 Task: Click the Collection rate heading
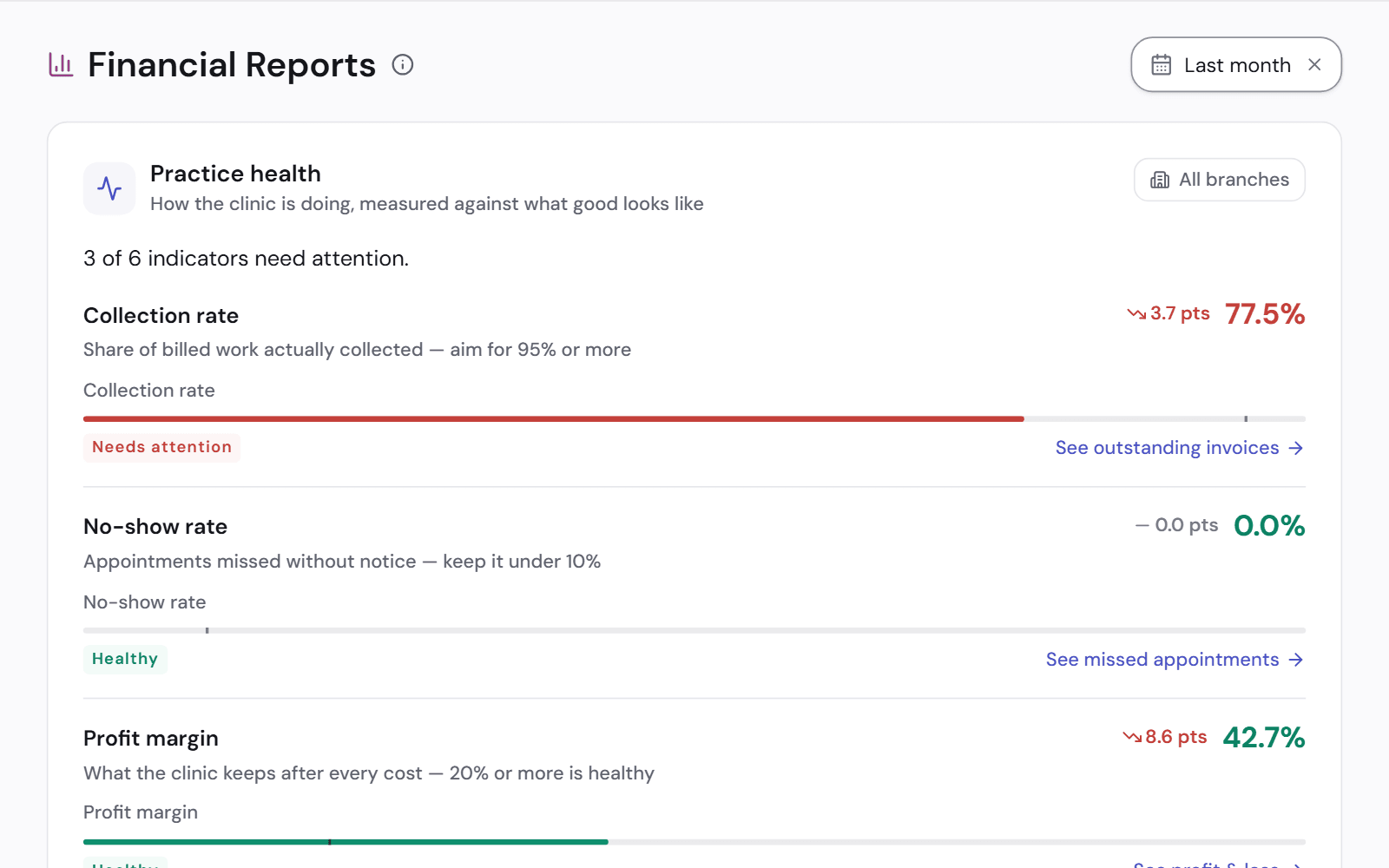[161, 316]
